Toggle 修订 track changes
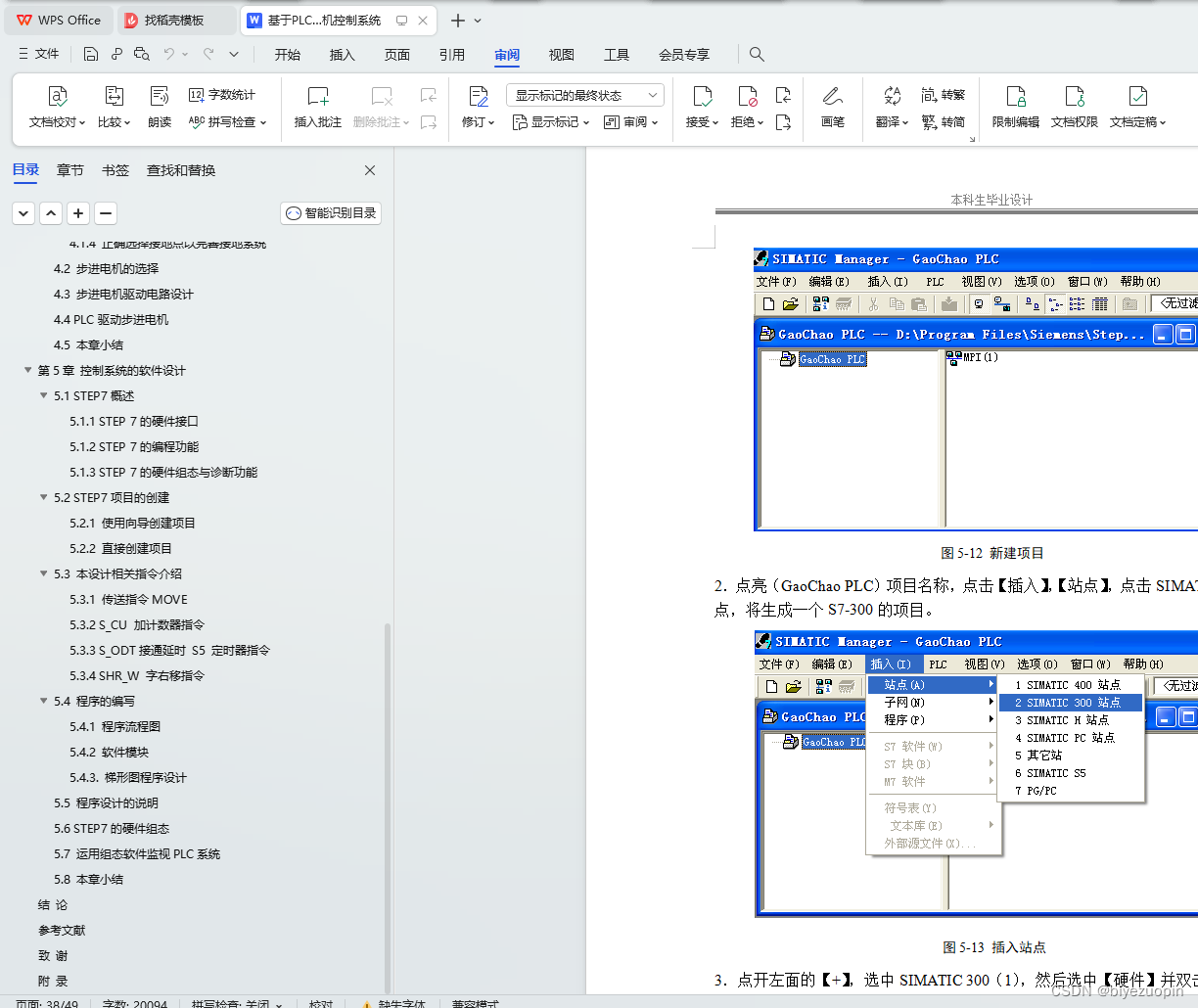Screen dimensions: 1198x1008 [478, 107]
